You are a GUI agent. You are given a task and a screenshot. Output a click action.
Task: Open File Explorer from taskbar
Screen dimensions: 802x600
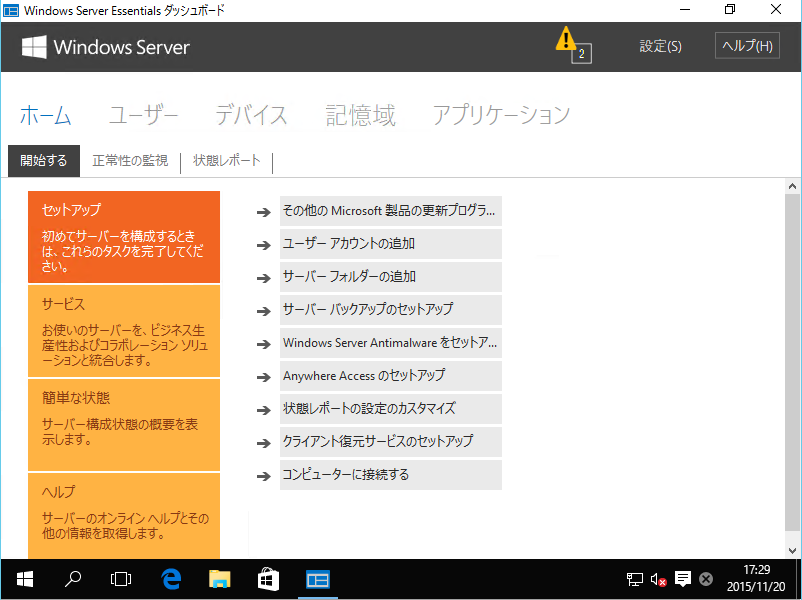coord(220,579)
